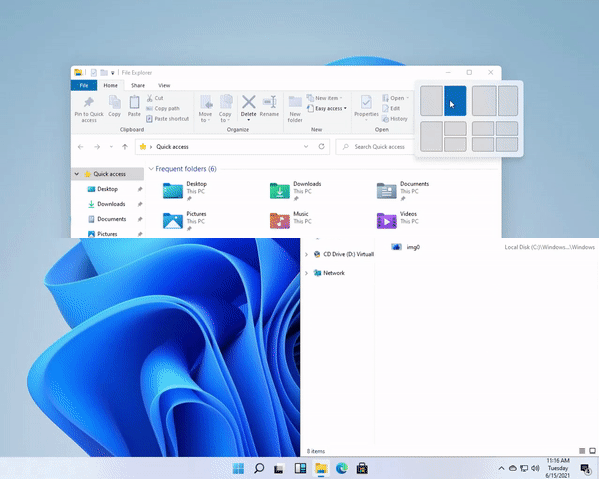Switch to details view icon
This screenshot has height=480, width=599.
(x=582, y=451)
